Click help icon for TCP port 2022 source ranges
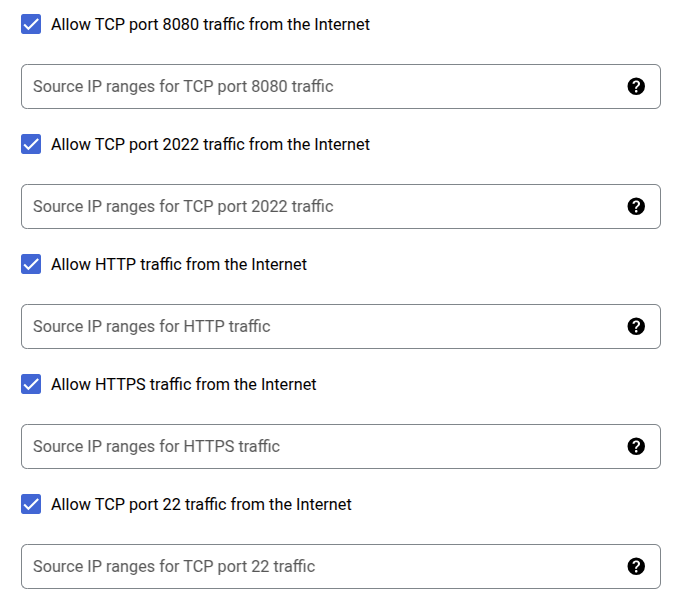688x609 pixels. tap(636, 207)
